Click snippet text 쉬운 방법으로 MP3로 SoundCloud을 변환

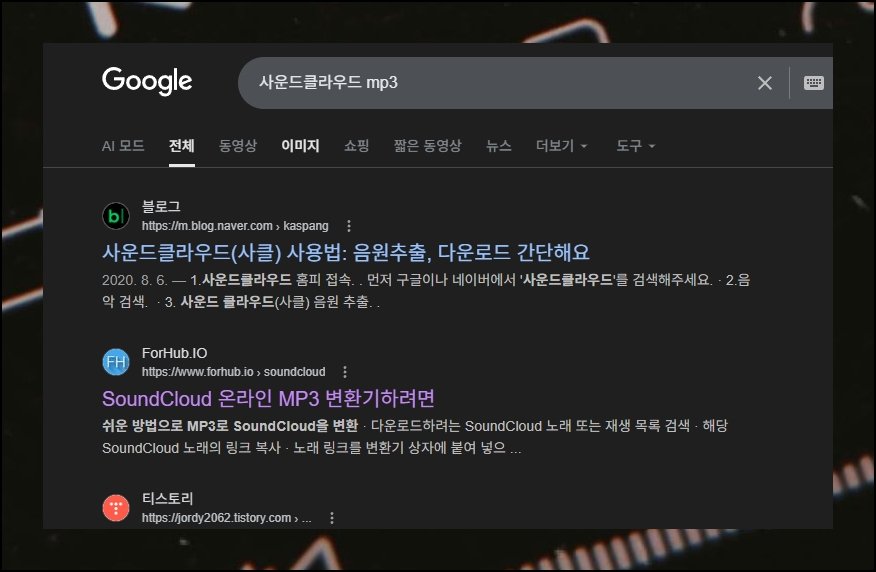[x=230, y=426]
